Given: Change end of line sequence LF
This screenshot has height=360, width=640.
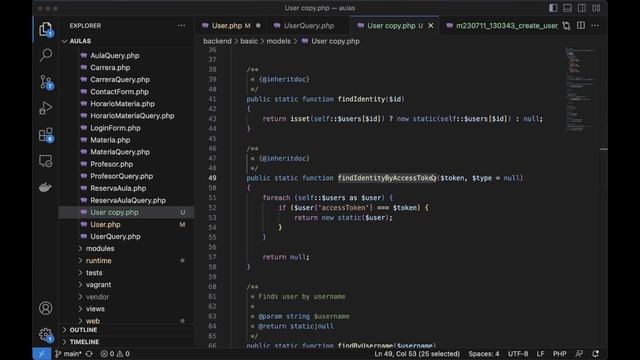Looking at the screenshot, I should tap(540, 354).
